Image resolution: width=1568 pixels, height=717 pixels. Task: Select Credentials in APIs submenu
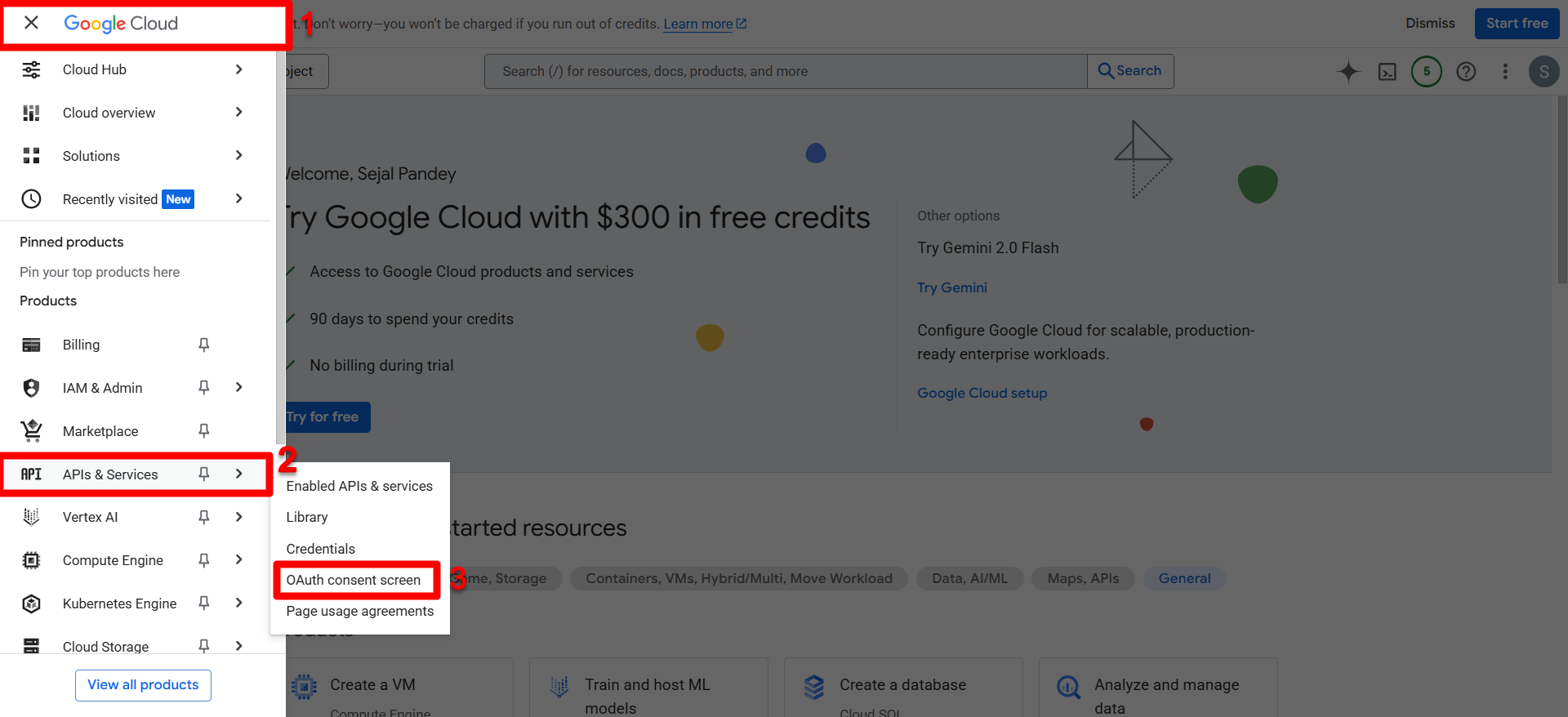pos(359,549)
